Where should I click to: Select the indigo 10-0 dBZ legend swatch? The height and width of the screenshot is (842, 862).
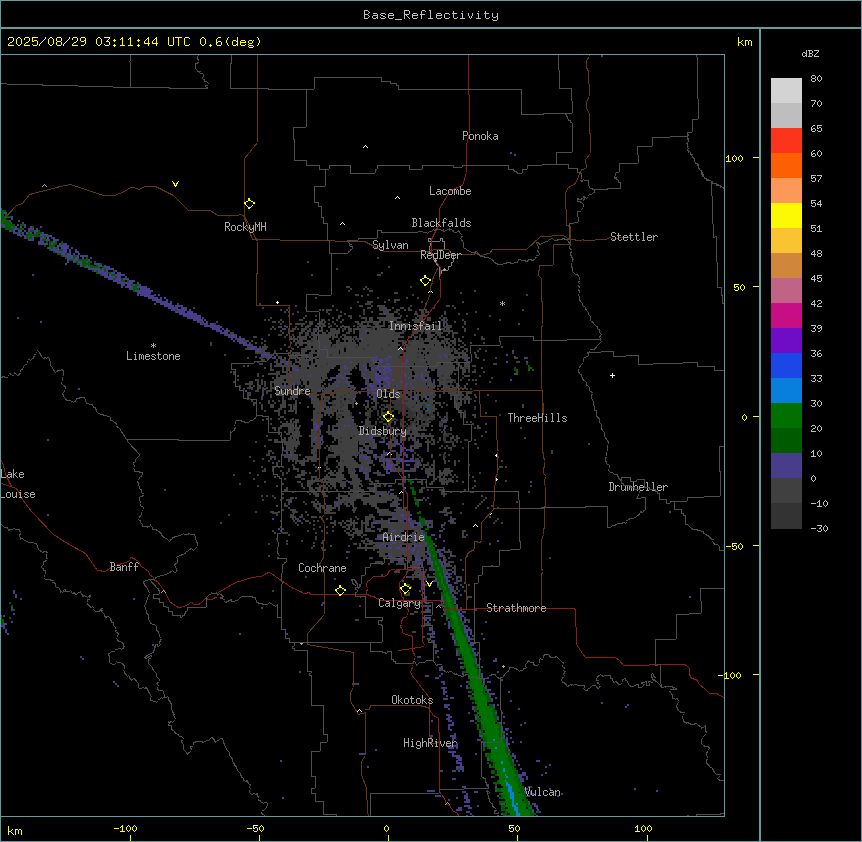786,466
